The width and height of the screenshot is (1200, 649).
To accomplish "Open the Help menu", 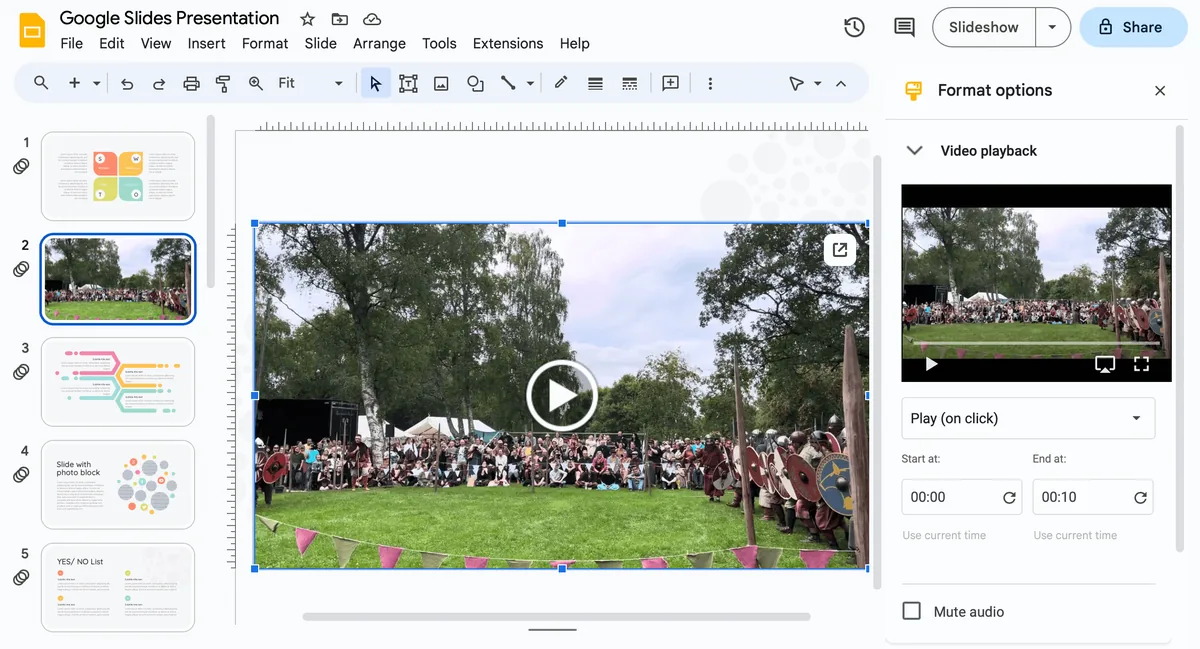I will click(574, 43).
